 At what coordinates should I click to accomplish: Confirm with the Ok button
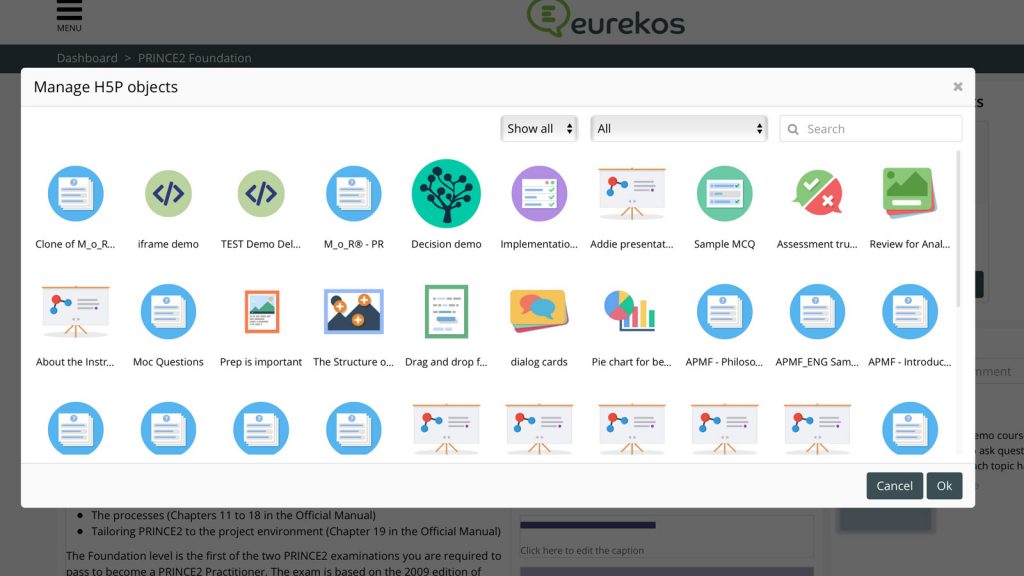tap(944, 486)
